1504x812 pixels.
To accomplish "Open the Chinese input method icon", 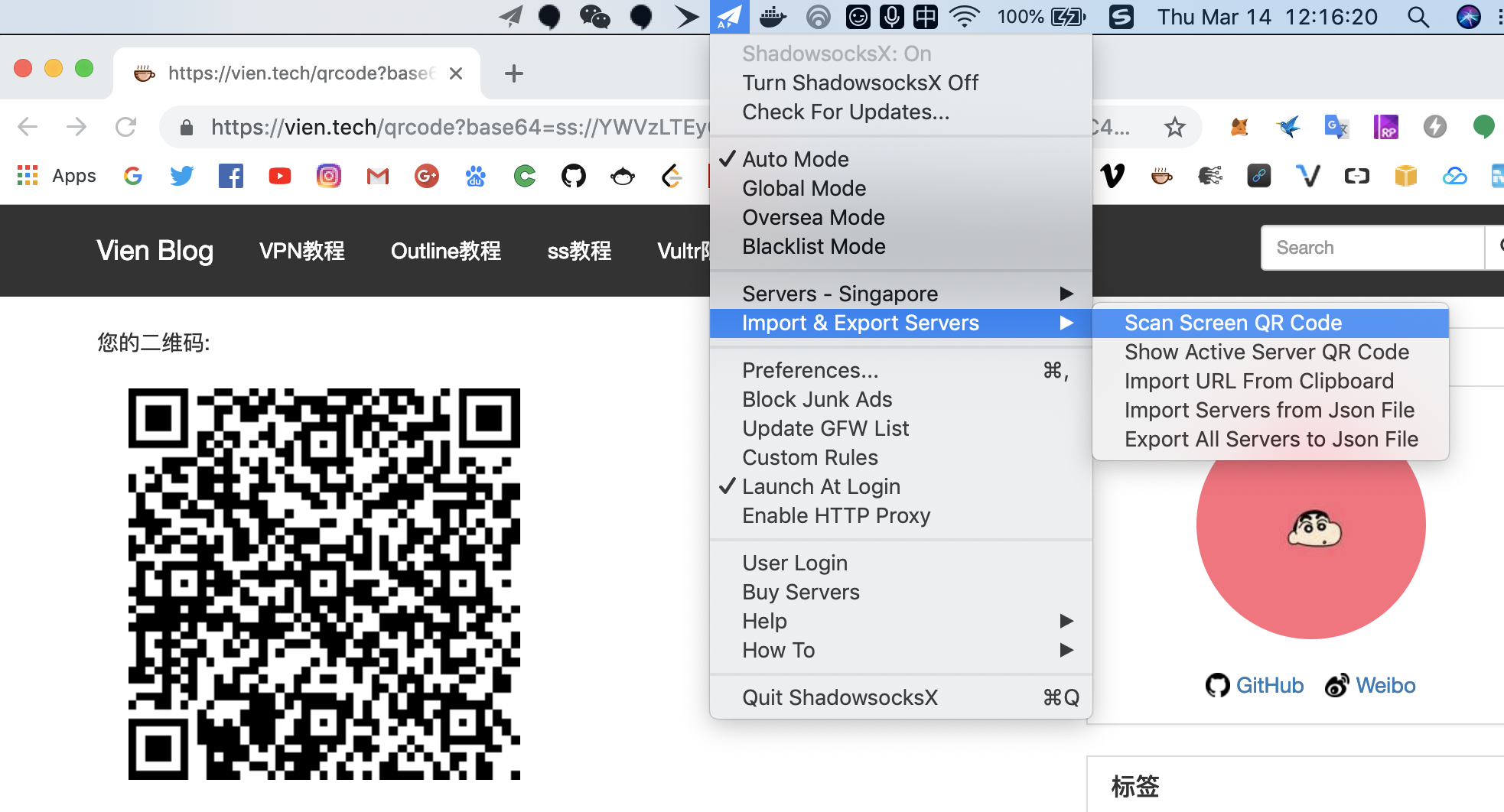I will pyautogui.click(x=926, y=17).
